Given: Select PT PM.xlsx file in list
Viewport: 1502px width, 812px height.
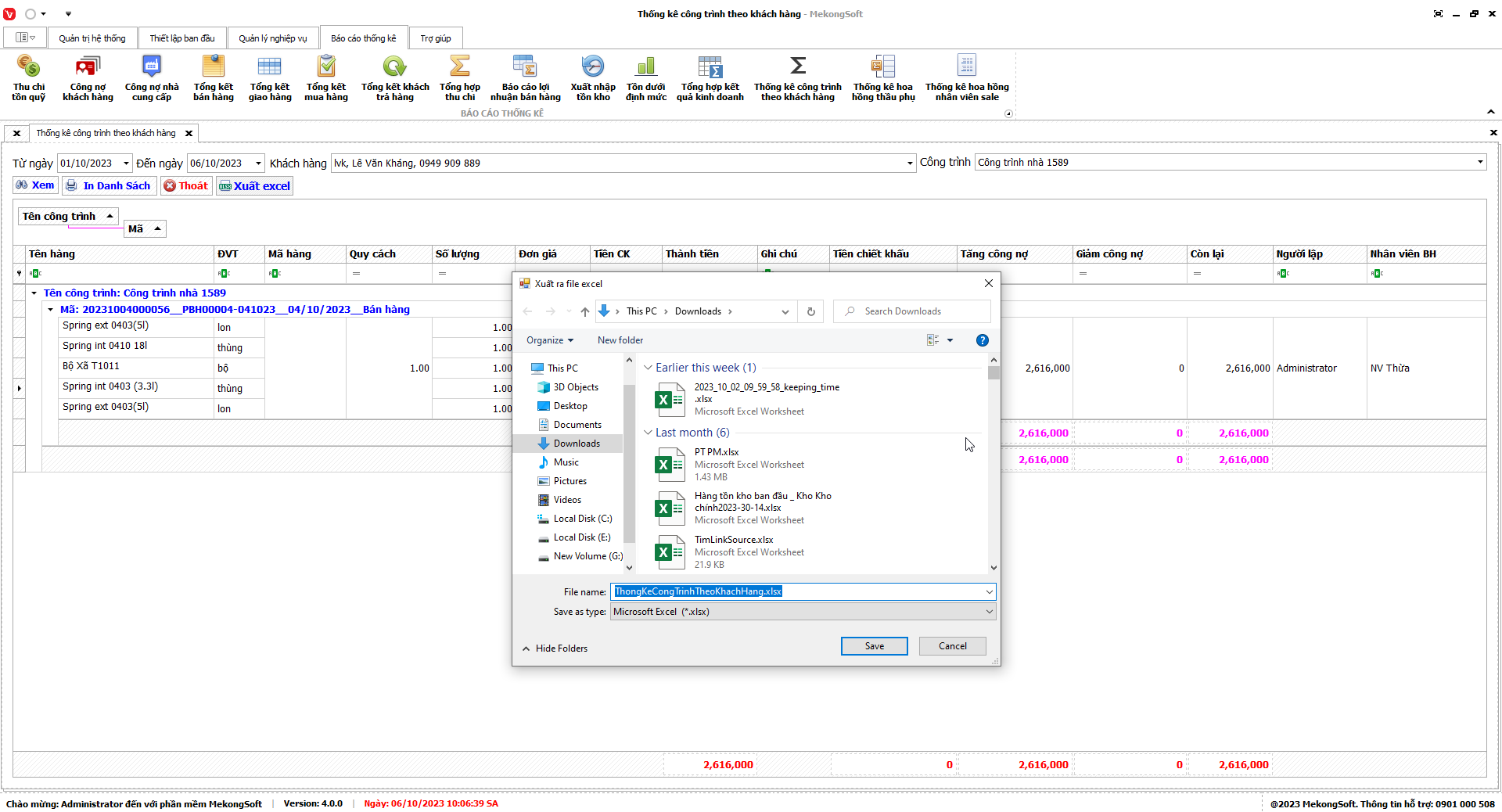Looking at the screenshot, I should pos(716,452).
